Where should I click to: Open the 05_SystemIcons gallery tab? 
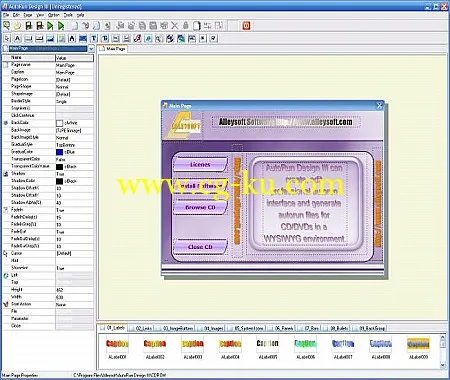246,328
